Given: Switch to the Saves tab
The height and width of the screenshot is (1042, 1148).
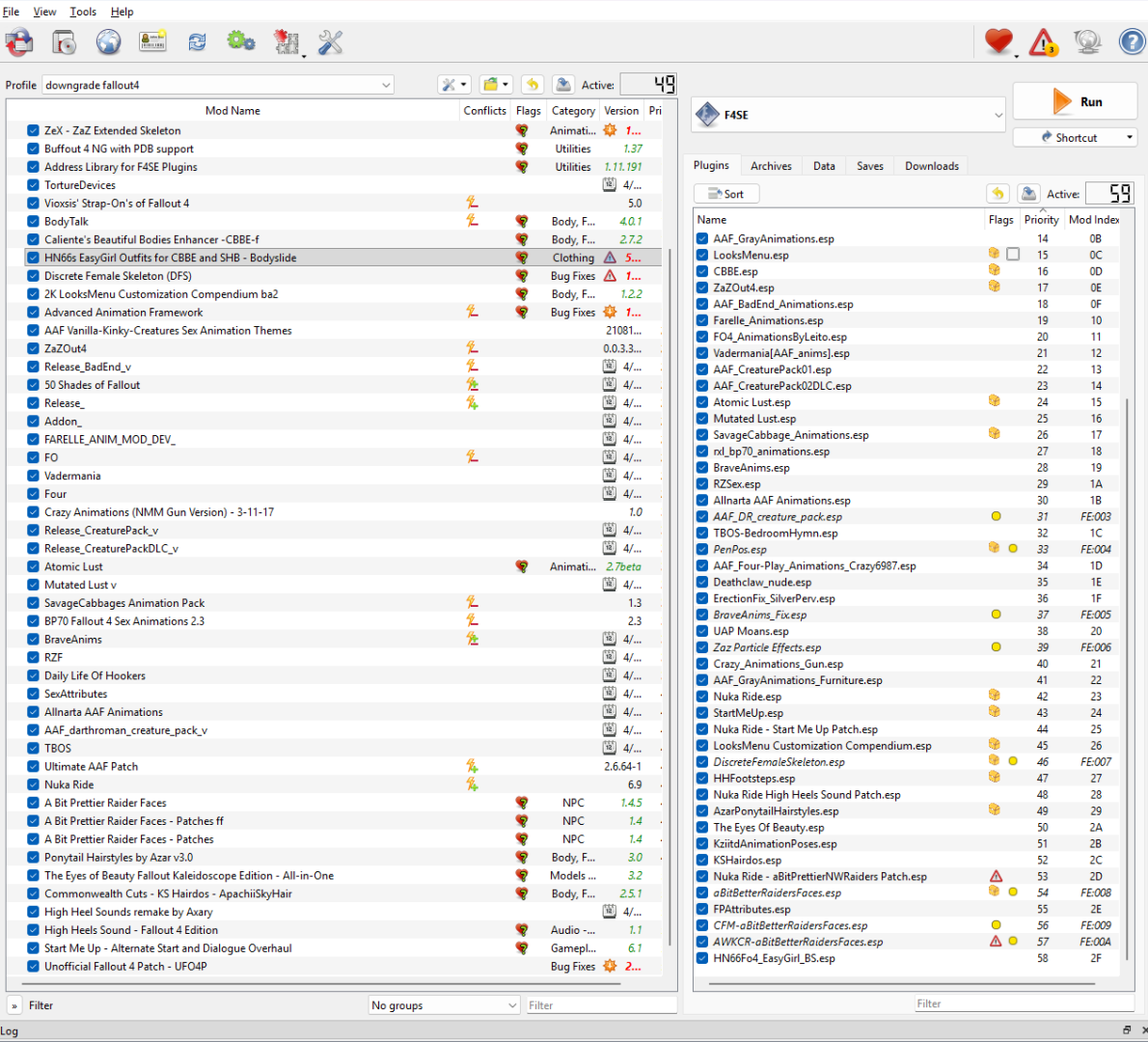Looking at the screenshot, I should 870,166.
